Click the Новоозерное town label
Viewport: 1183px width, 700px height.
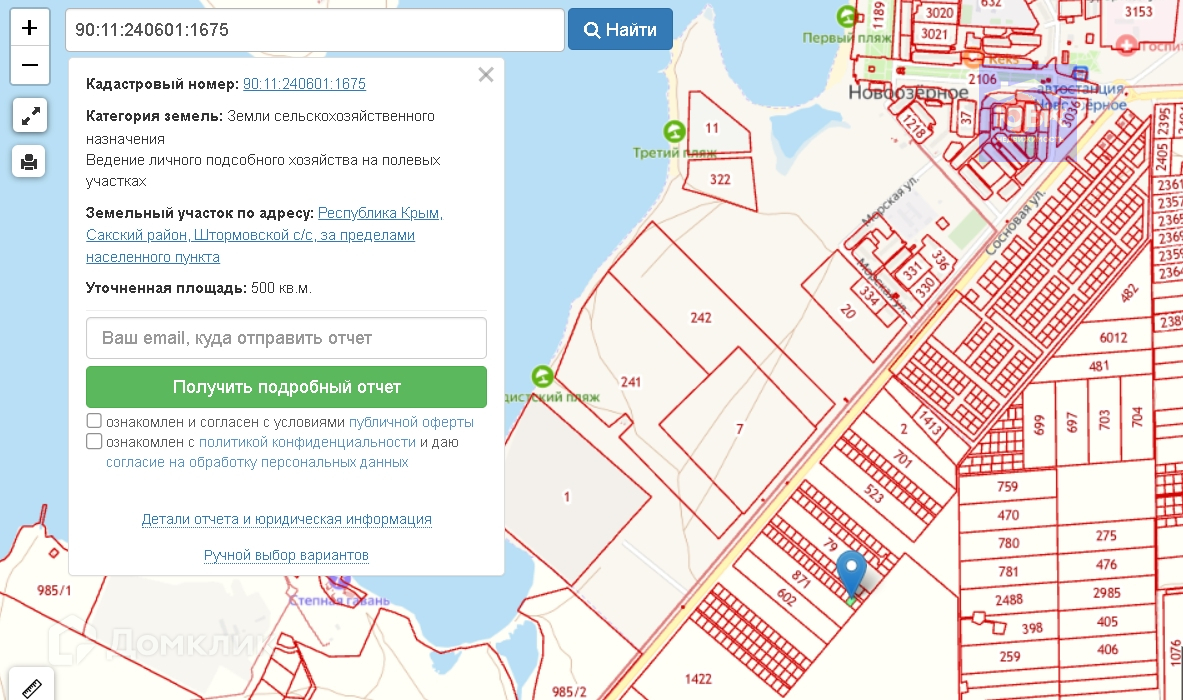point(908,93)
